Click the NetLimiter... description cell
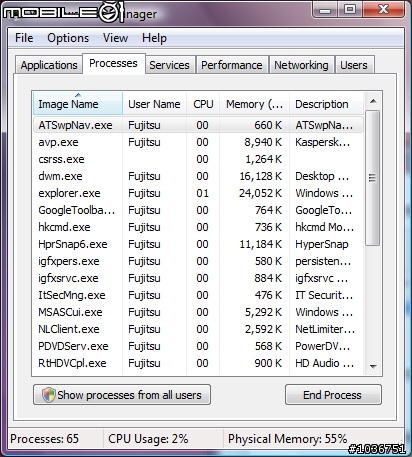The image size is (412, 457). pos(325,329)
